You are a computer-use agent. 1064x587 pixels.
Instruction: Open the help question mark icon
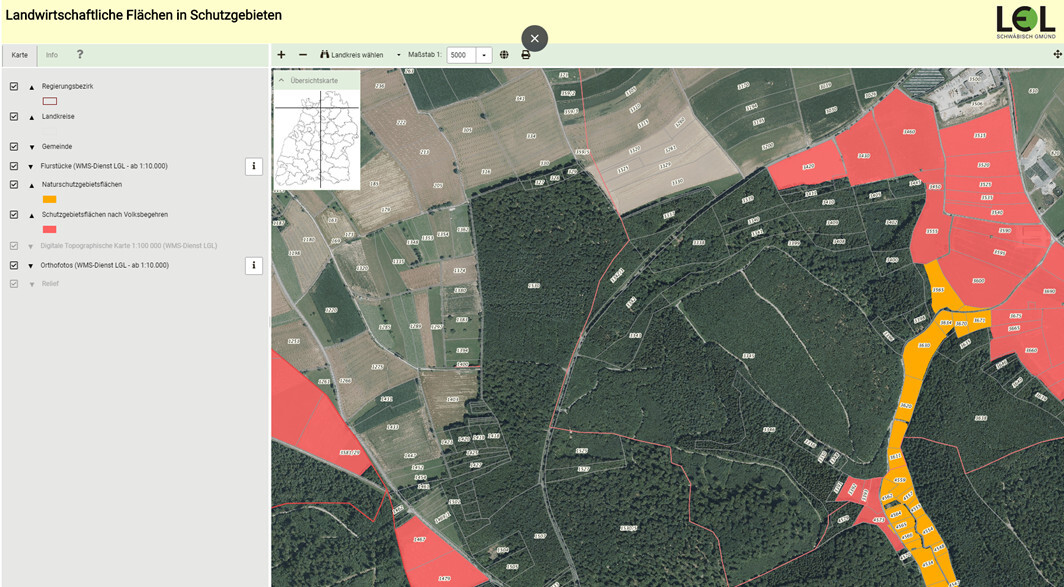tap(80, 55)
